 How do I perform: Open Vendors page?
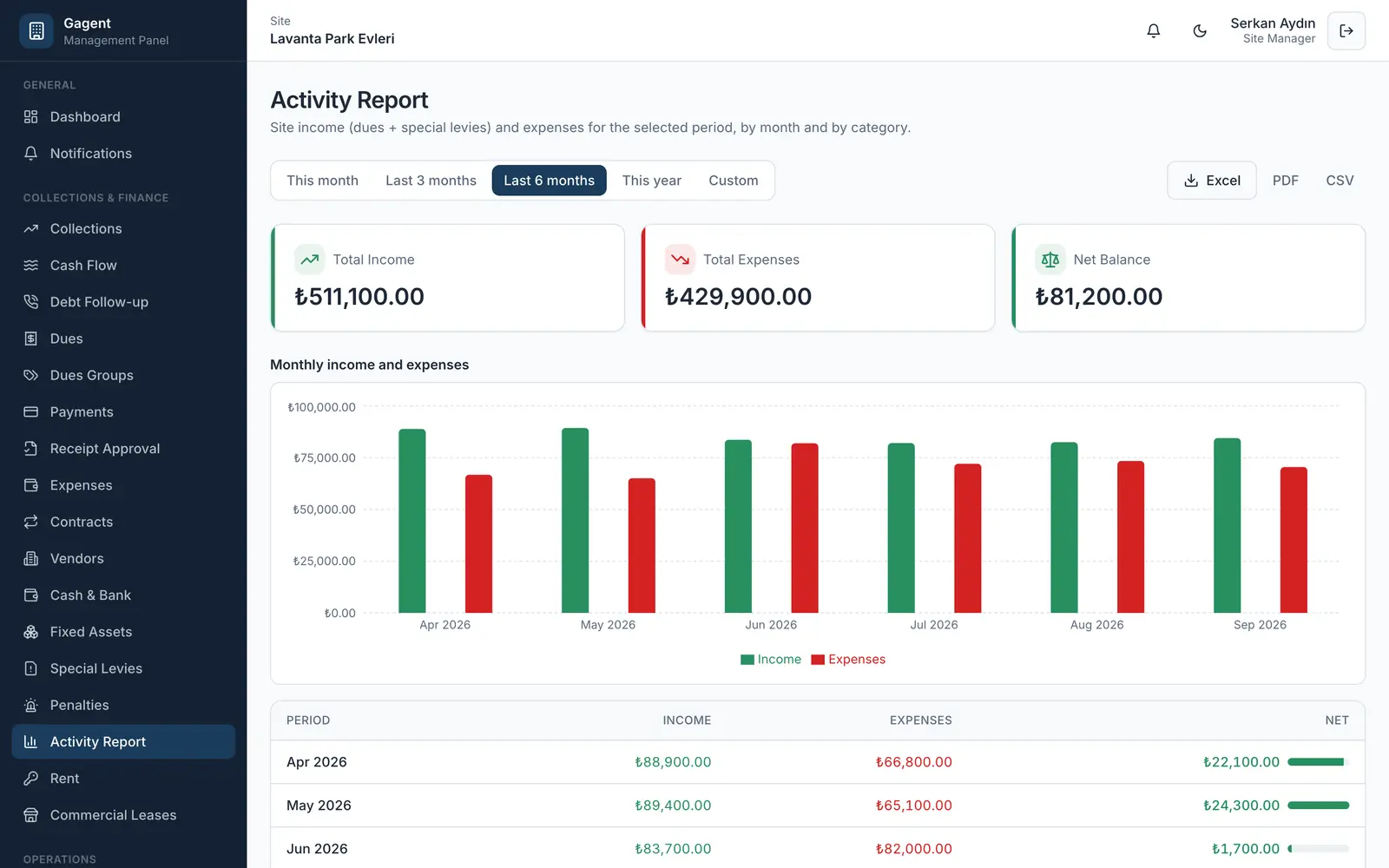pyautogui.click(x=123, y=558)
